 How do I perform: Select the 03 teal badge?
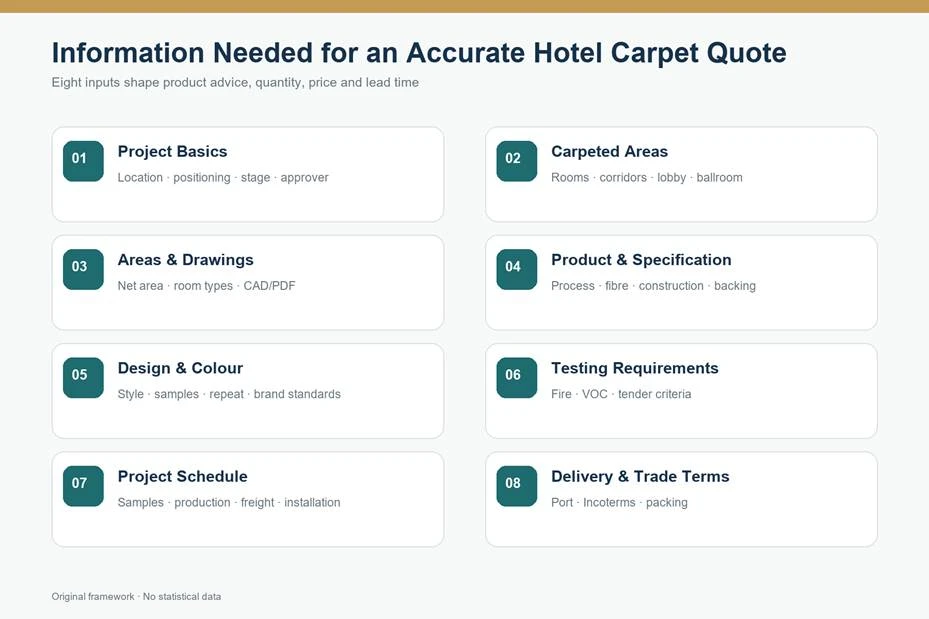84,270
